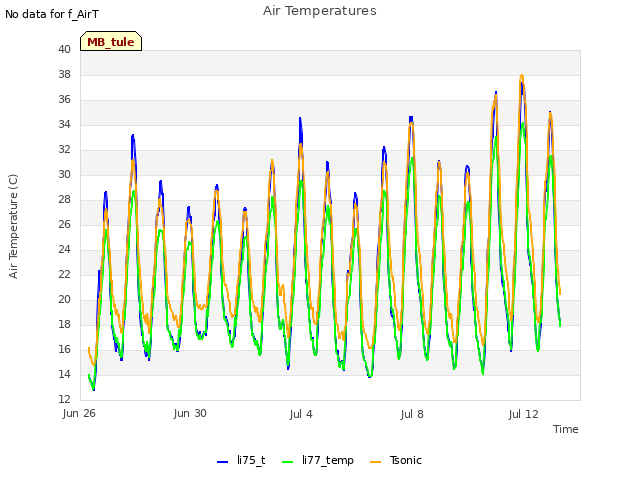Click the 24 y-axis tick label

64,249
